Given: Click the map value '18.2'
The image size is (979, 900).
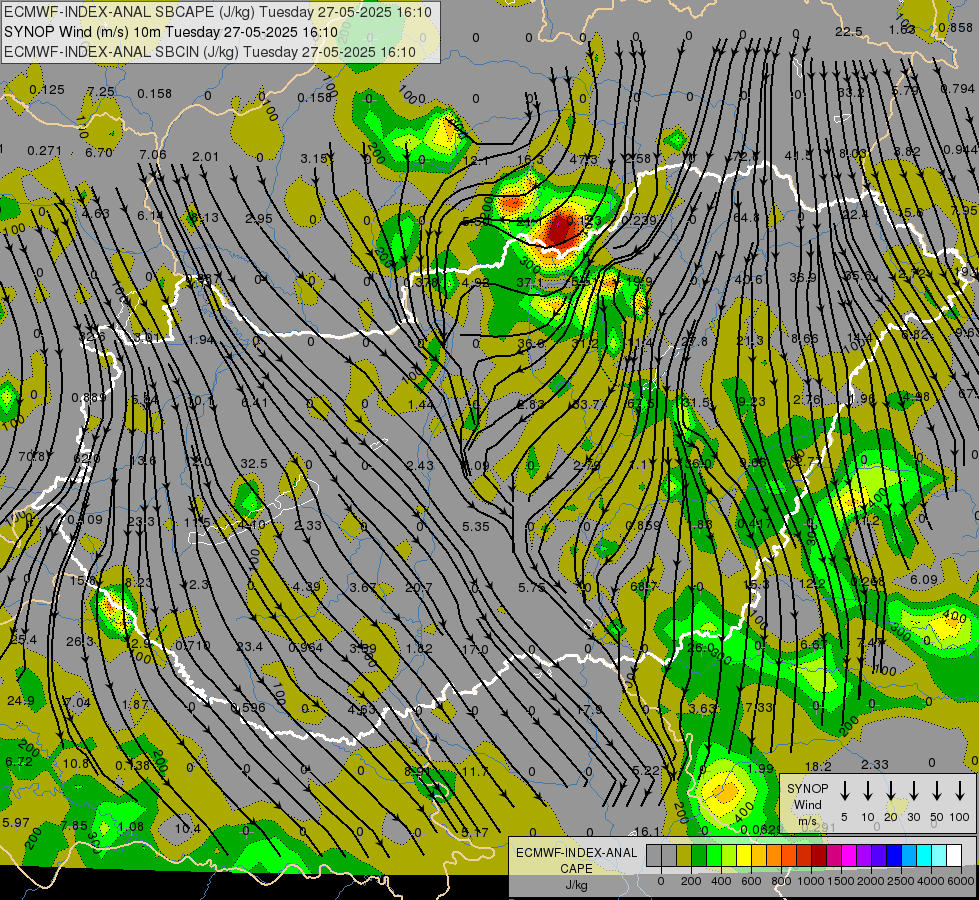Looking at the screenshot, I should 818,766.
